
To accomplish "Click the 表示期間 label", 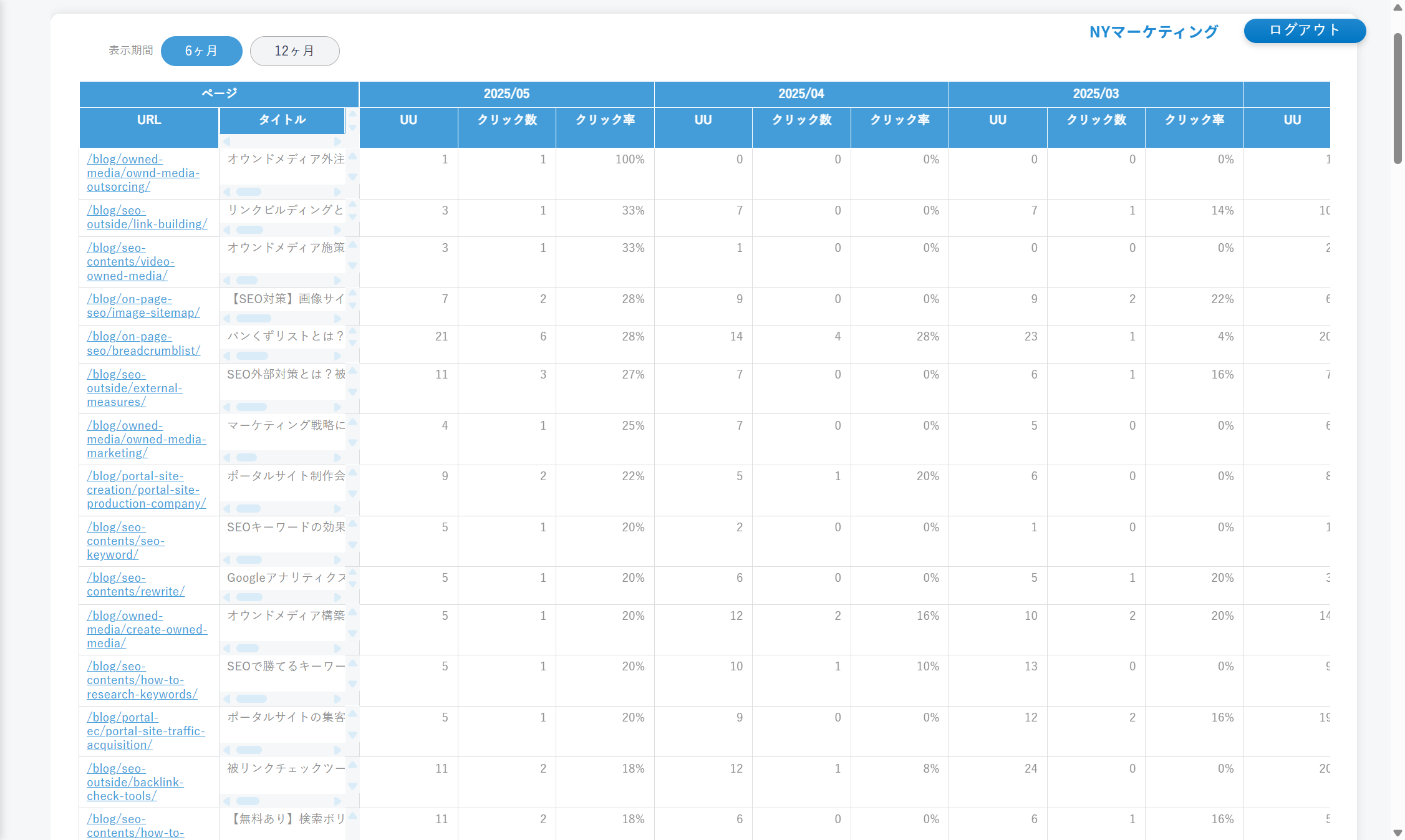I will coord(131,51).
